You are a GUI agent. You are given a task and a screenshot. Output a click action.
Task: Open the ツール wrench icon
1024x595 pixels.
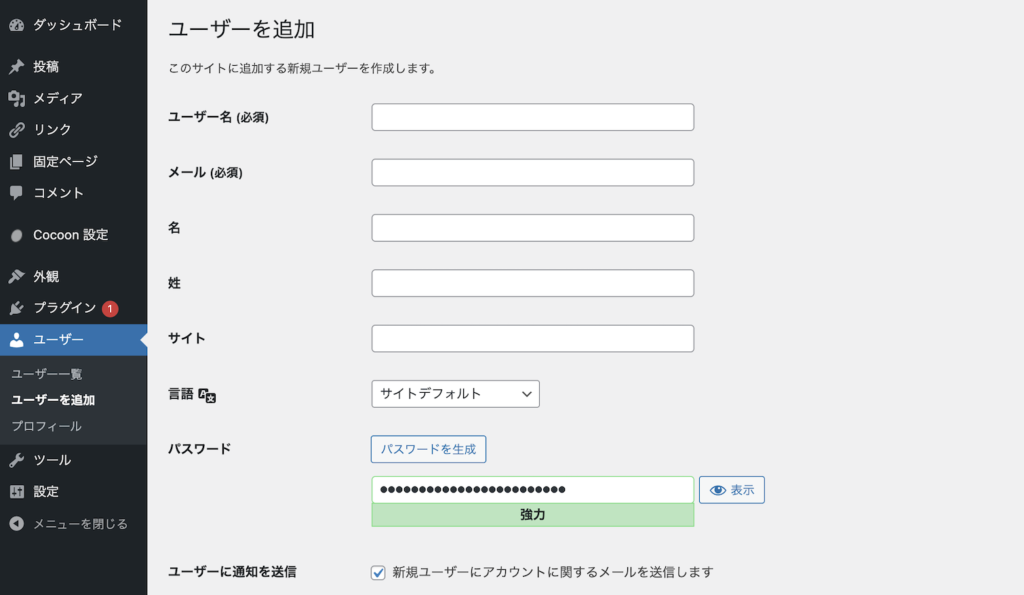17,460
